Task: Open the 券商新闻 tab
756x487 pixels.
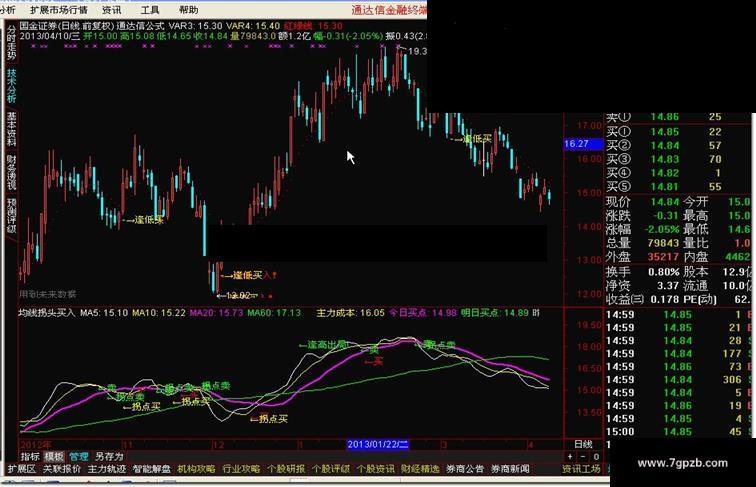Action: coord(510,469)
